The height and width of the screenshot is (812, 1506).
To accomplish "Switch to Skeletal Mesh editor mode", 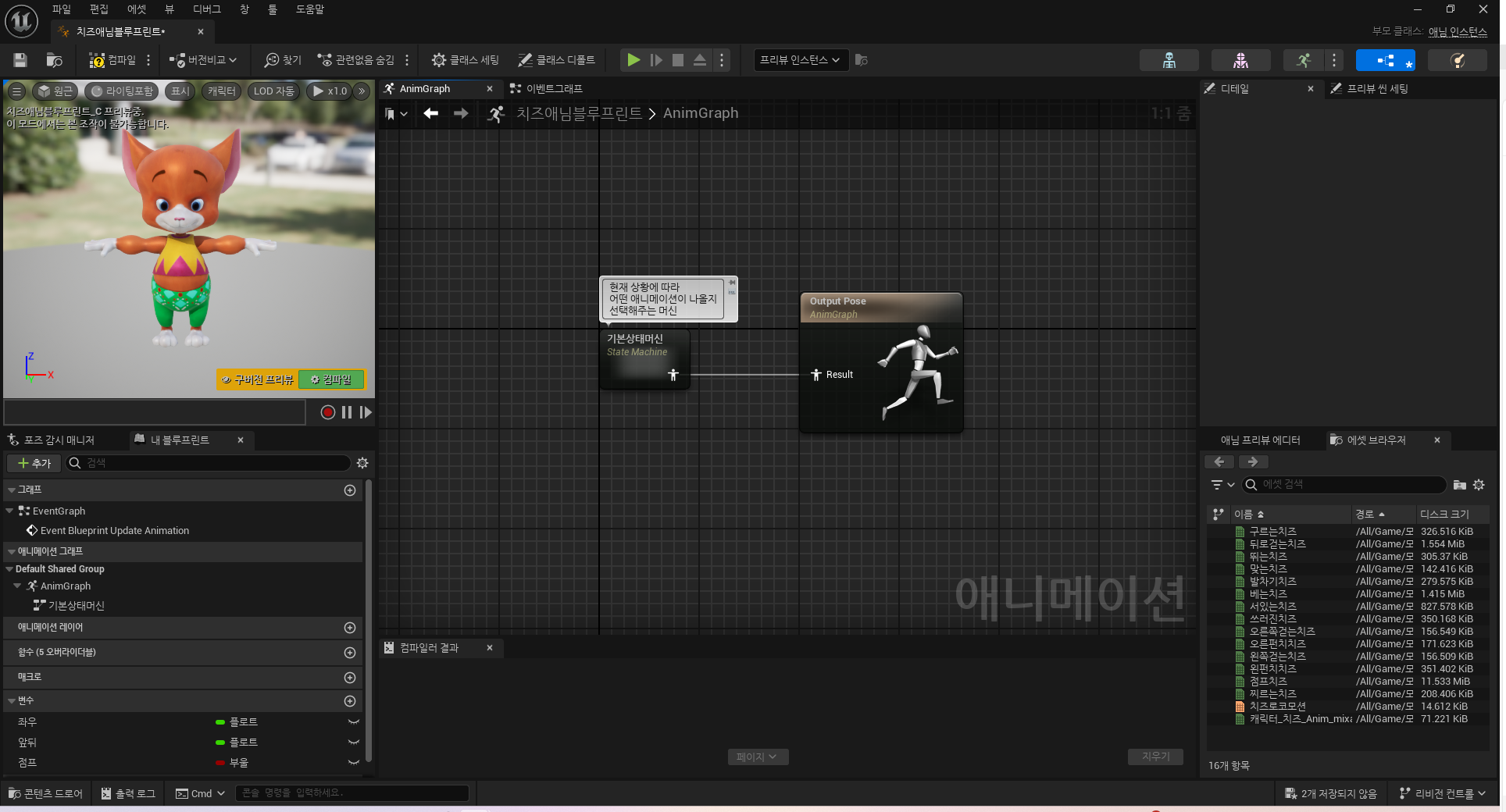I will [x=1240, y=60].
